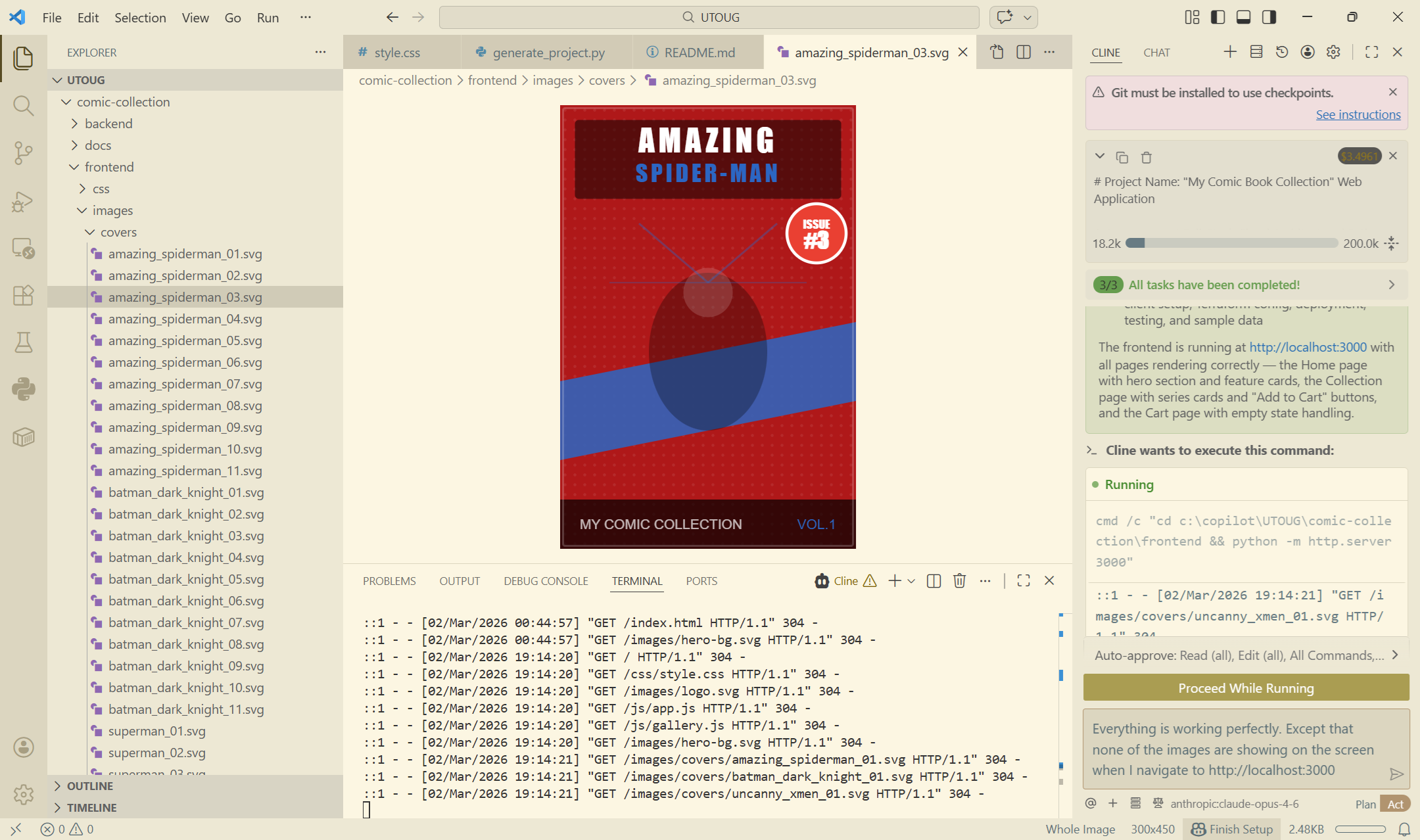Open Cline history panel
The image size is (1420, 840).
tap(1281, 52)
